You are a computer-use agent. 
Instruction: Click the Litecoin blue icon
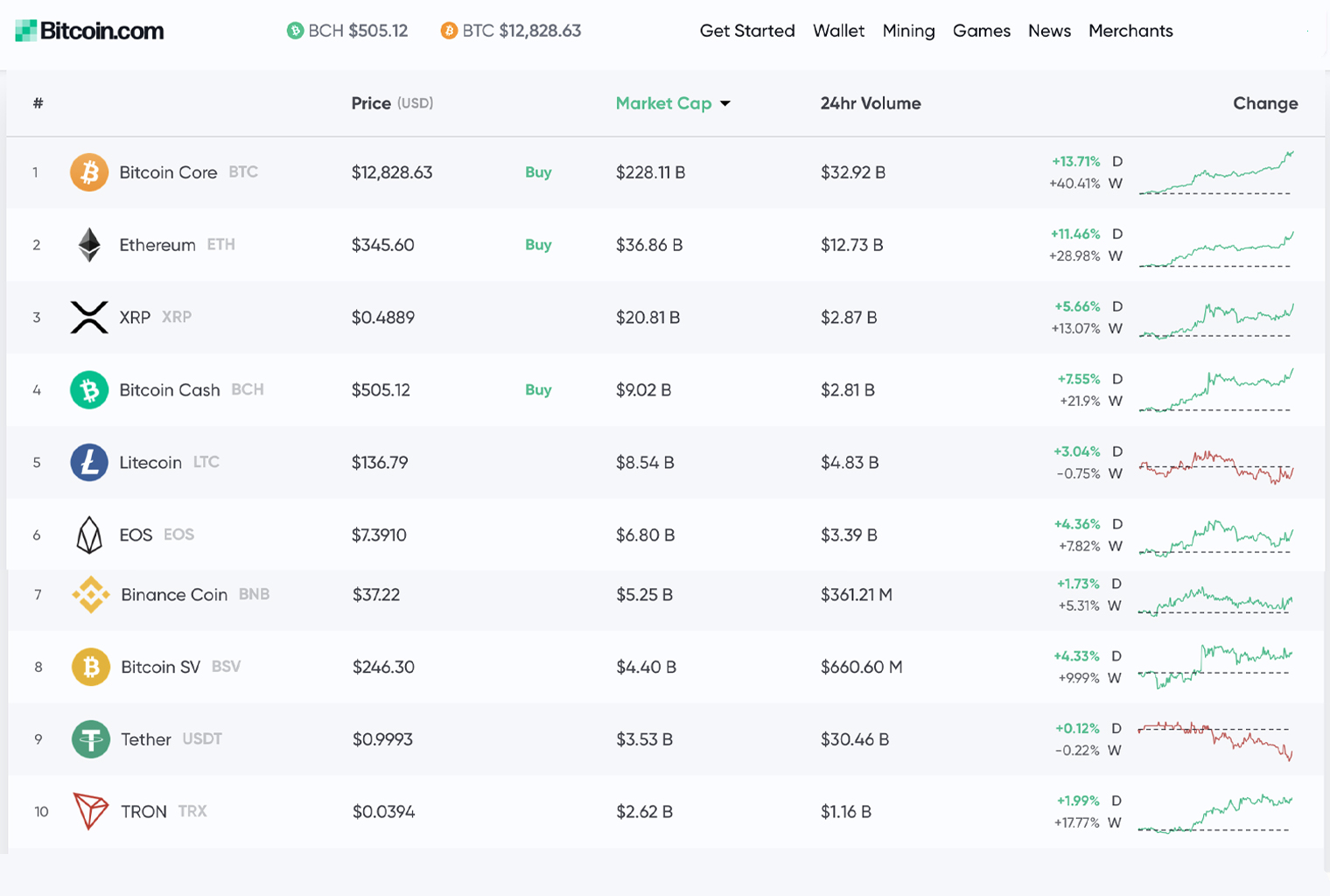point(89,463)
